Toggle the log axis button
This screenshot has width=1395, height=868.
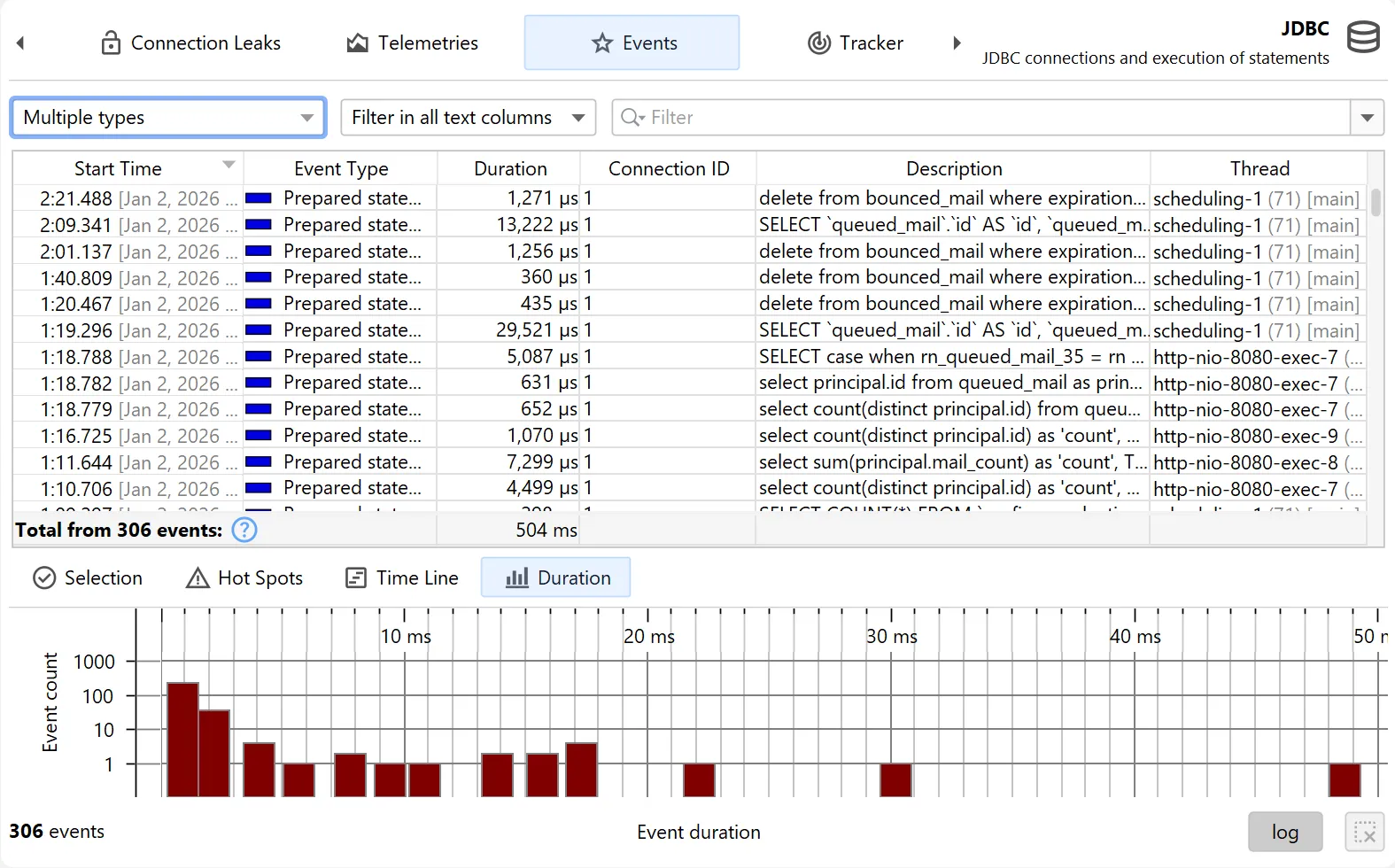[1284, 833]
